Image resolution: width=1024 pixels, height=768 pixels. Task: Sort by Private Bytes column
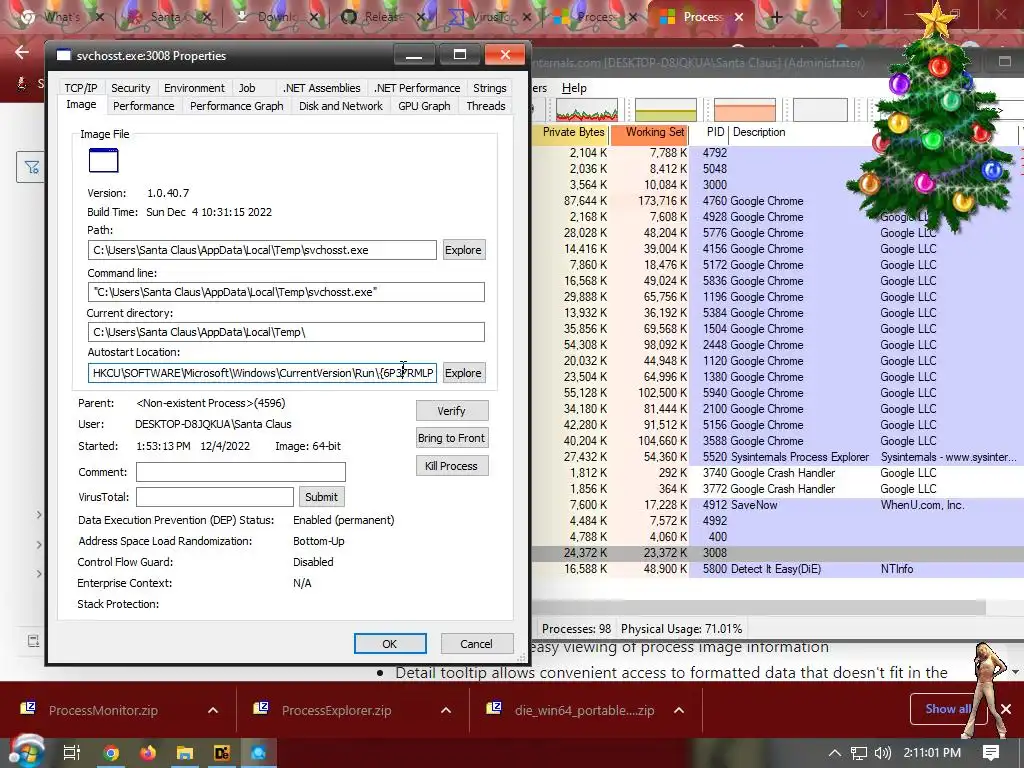[573, 133]
